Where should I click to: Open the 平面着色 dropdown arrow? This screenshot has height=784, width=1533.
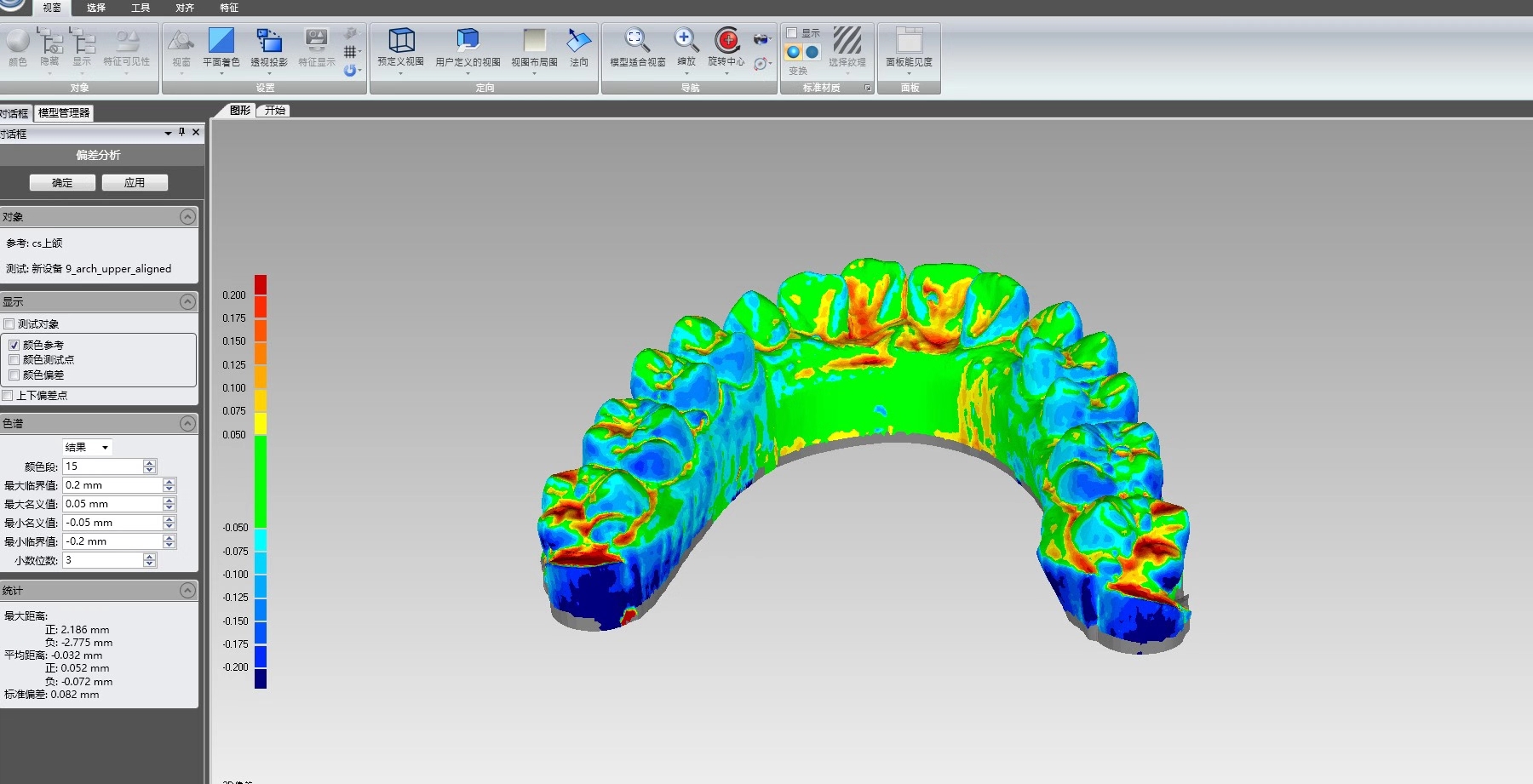click(x=221, y=73)
